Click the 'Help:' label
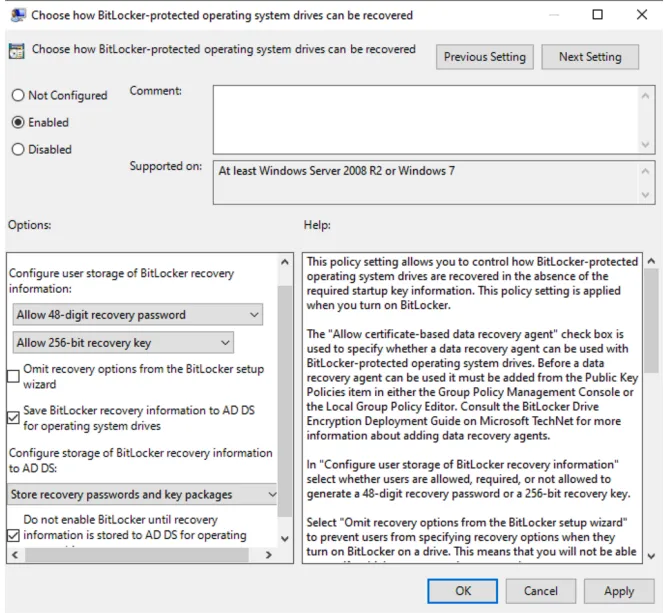Screen dimensions: 664x613 pyautogui.click(x=317, y=225)
